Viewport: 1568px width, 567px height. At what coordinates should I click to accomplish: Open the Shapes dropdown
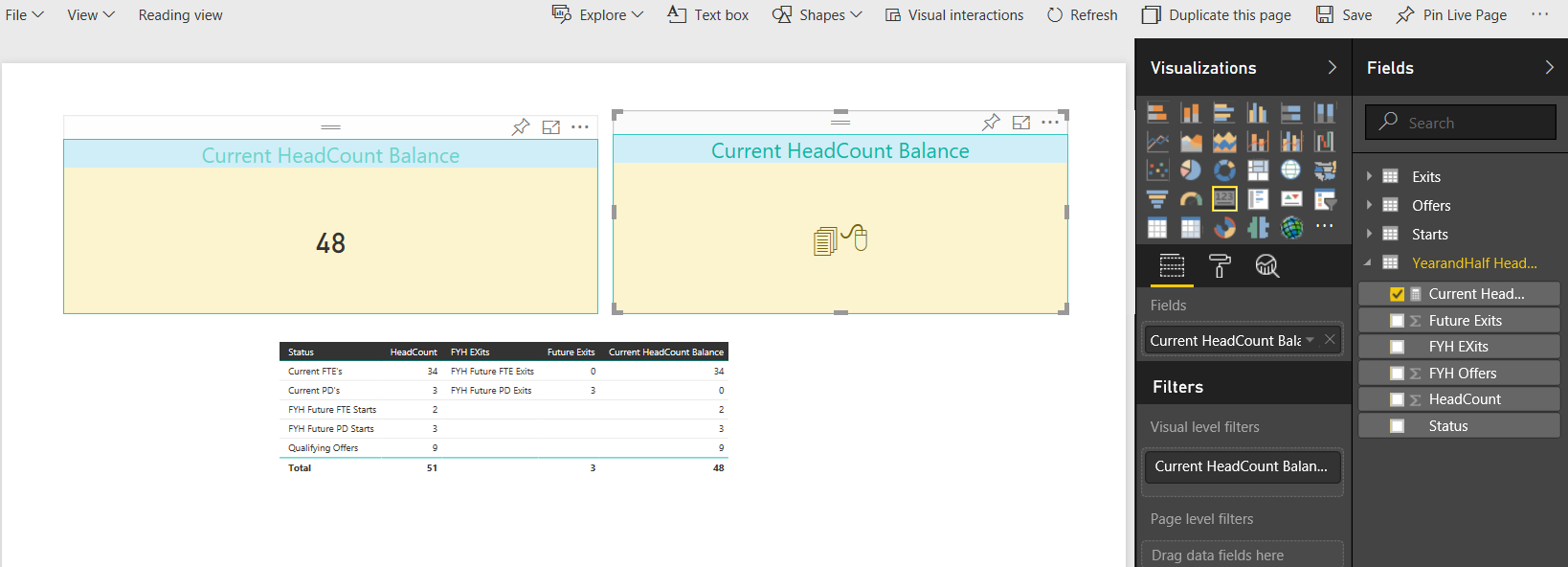(818, 14)
